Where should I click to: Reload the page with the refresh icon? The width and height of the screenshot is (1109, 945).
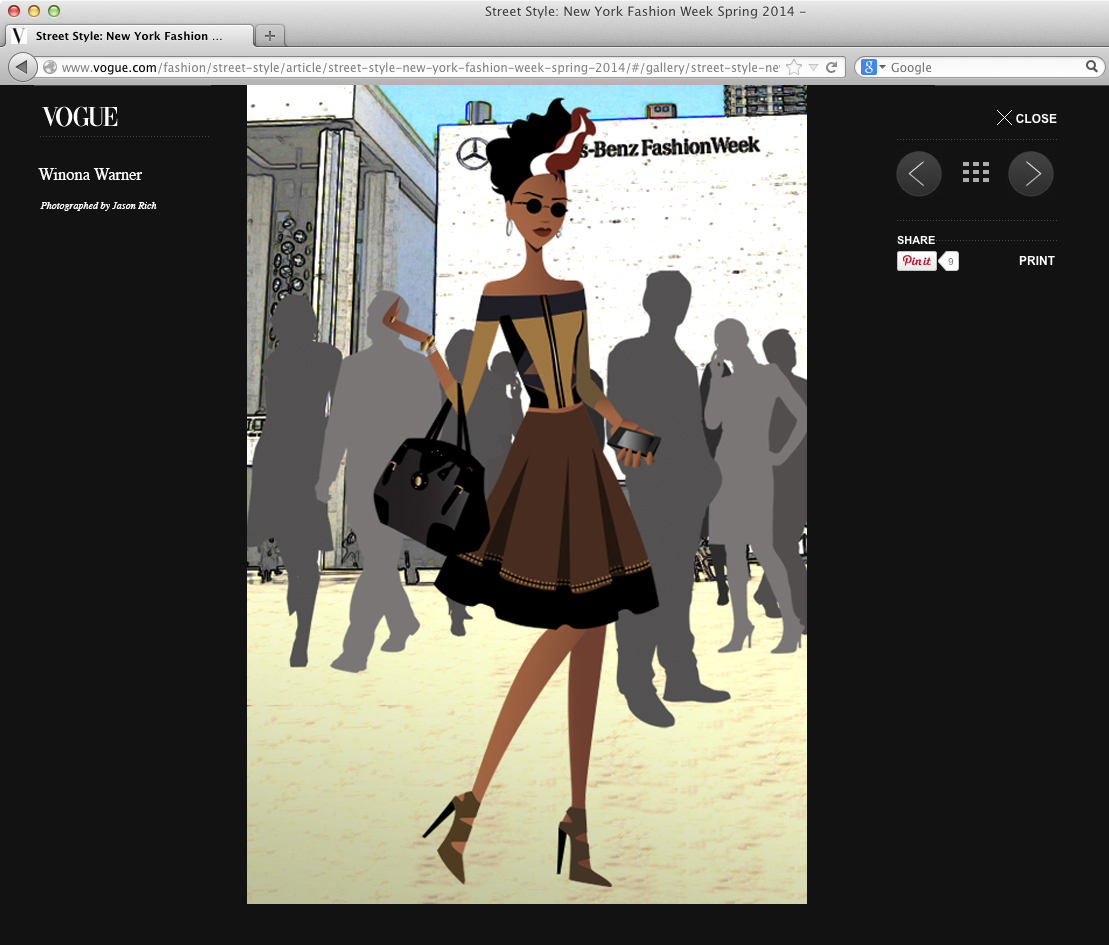pyautogui.click(x=831, y=67)
